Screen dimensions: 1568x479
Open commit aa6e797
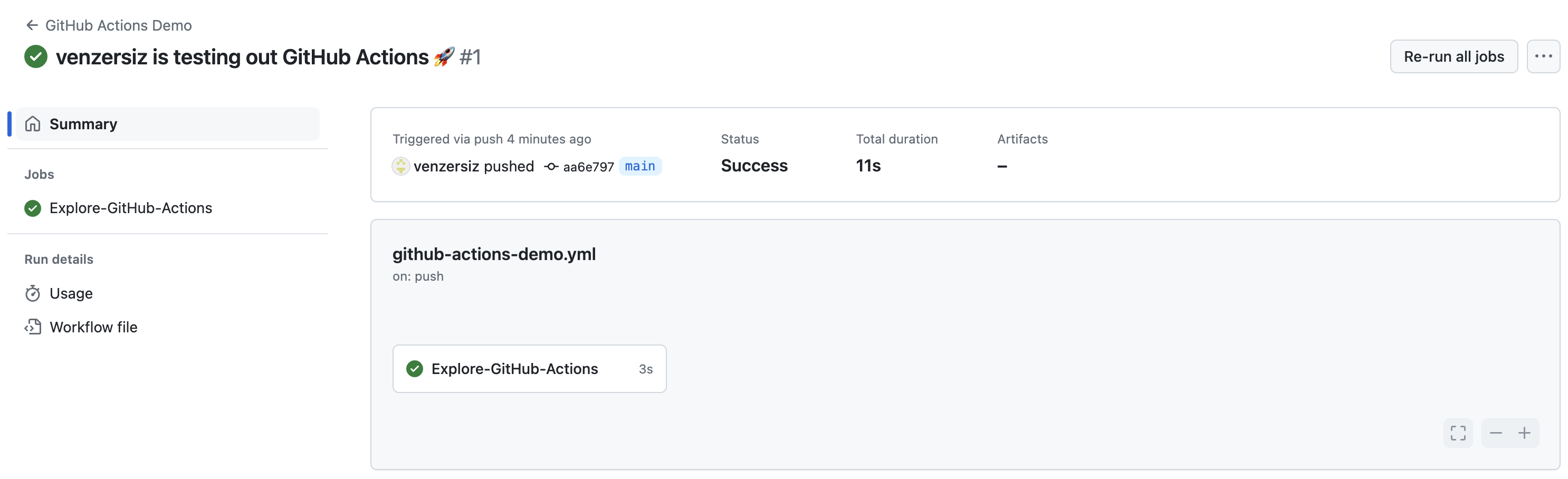coord(588,167)
